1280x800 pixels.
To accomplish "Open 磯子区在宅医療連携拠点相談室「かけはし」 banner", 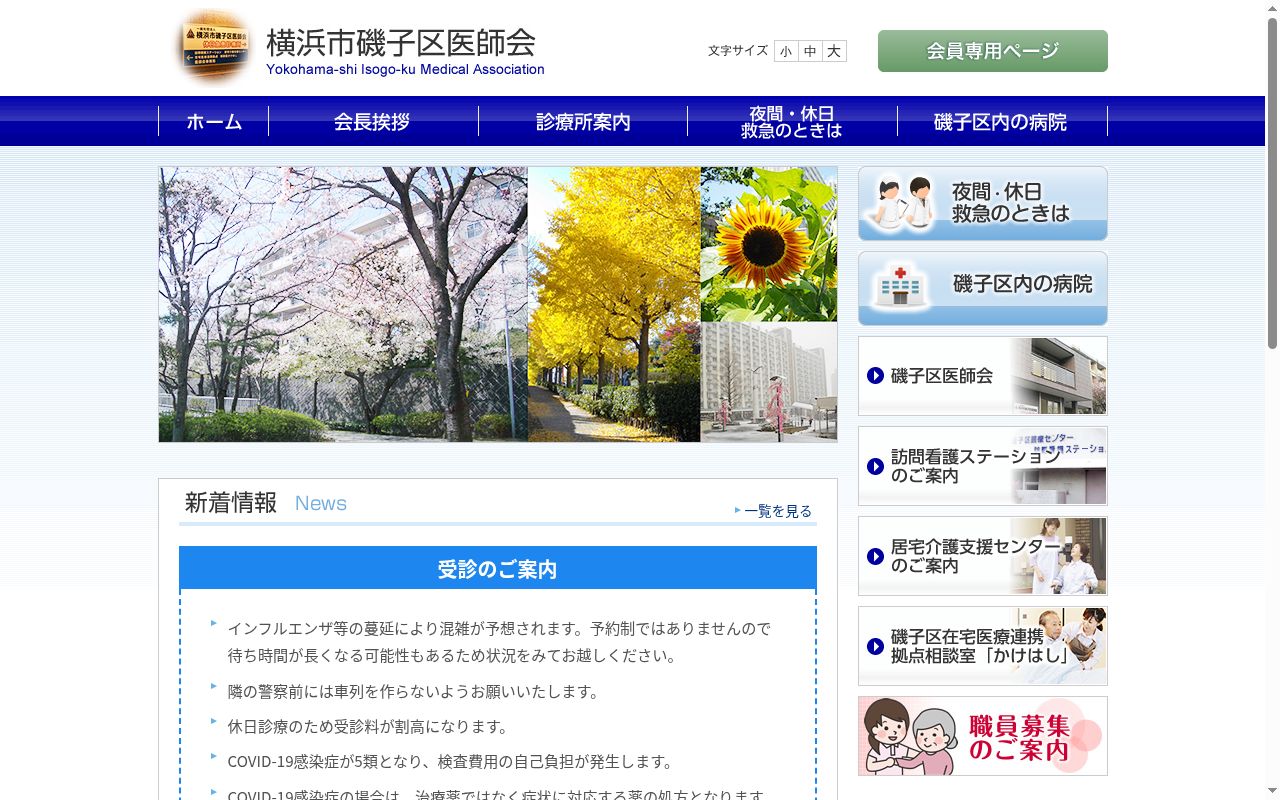I will [x=983, y=646].
